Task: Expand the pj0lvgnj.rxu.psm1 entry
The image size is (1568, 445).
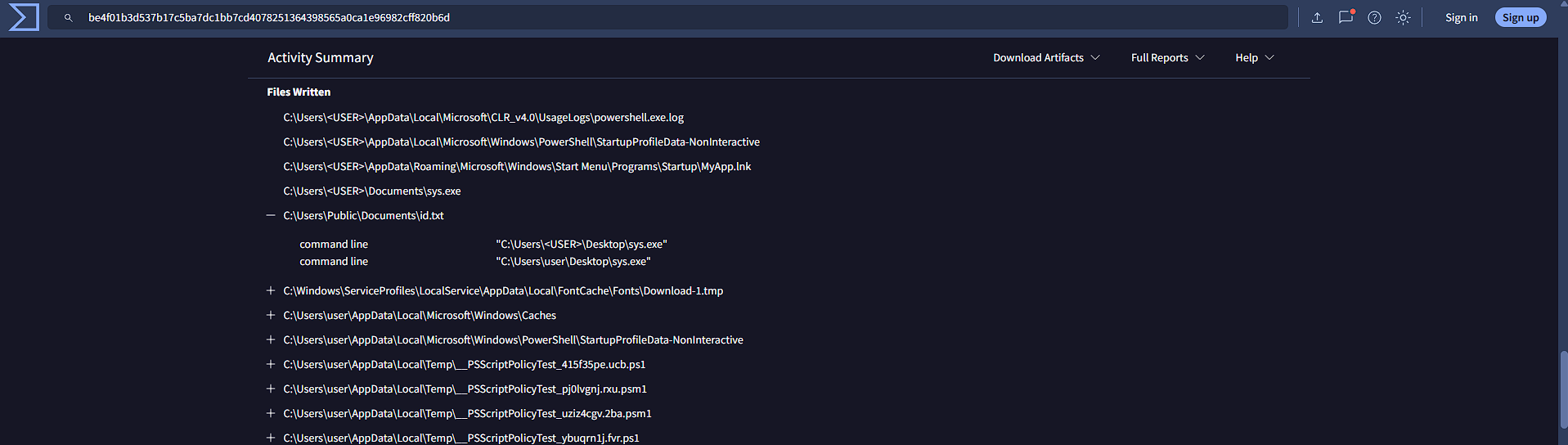Action: [x=271, y=389]
